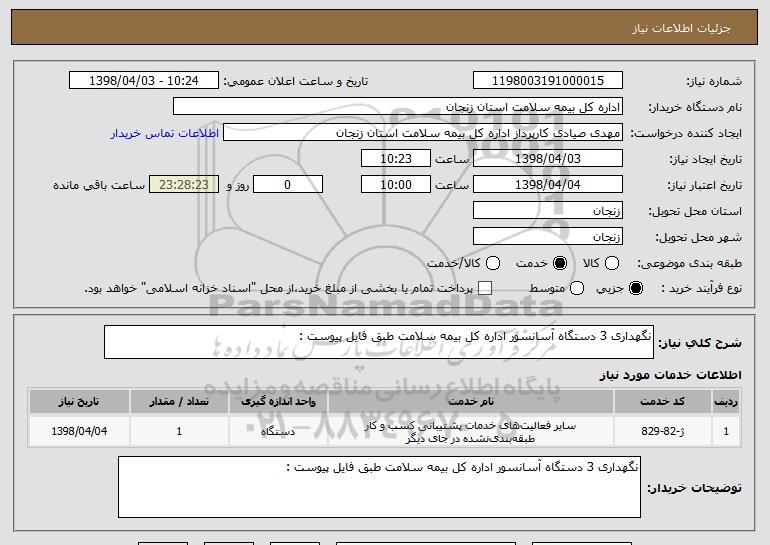Click the جزئیات اطلاعات نیاز header title
Image resolution: width=770 pixels, height=545 pixels.
[x=681, y=28]
